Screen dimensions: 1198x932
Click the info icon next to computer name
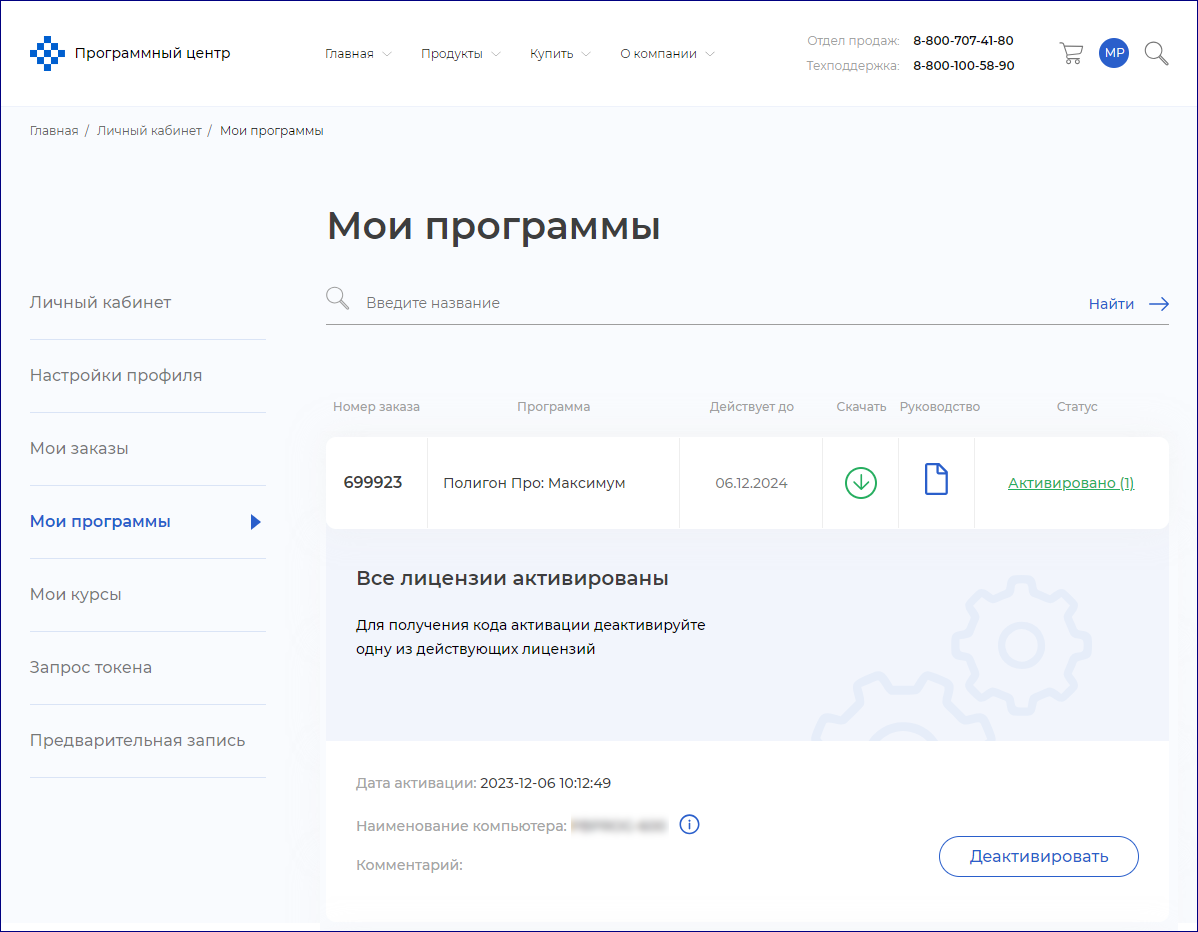[x=689, y=825]
